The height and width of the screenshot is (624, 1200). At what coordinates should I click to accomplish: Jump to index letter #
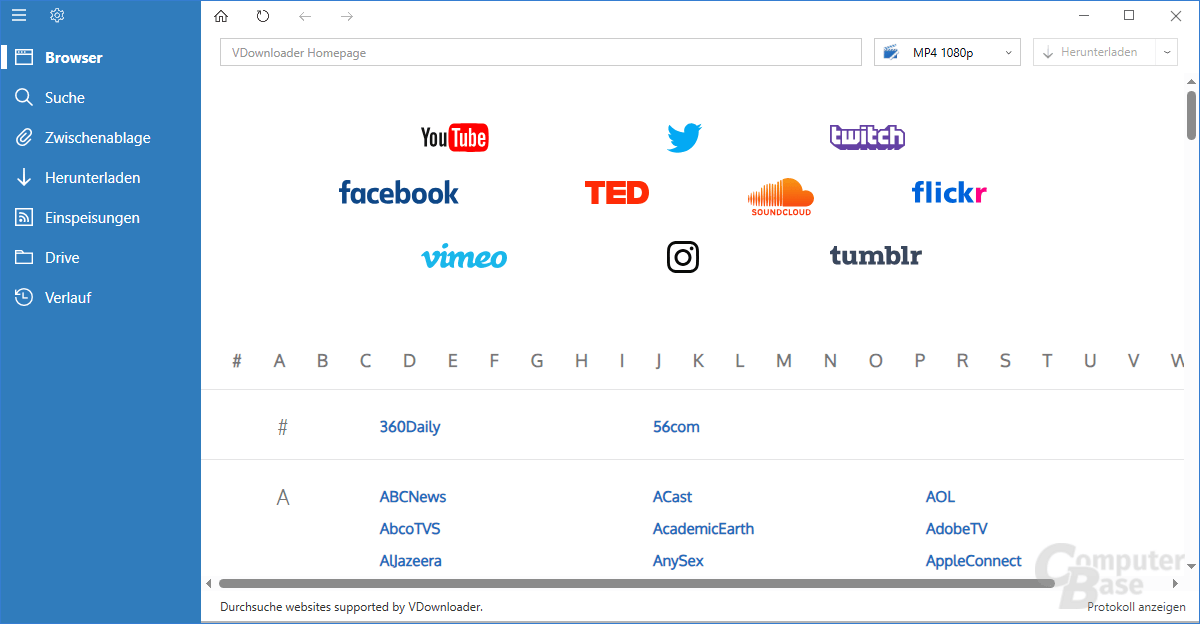pyautogui.click(x=237, y=361)
